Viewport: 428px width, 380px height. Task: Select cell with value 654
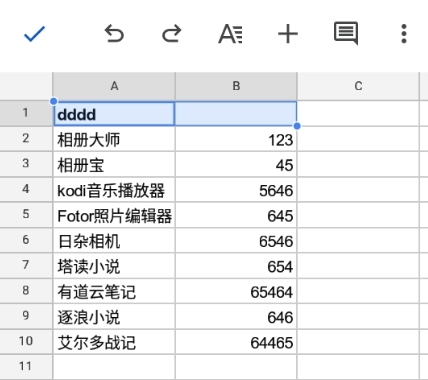236,265
